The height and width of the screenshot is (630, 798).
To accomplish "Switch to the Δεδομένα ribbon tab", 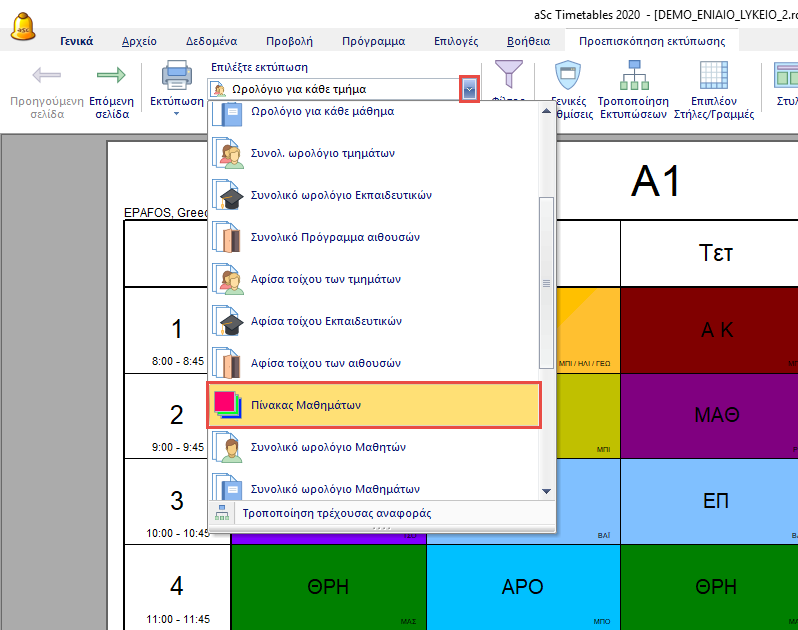I will tap(211, 41).
